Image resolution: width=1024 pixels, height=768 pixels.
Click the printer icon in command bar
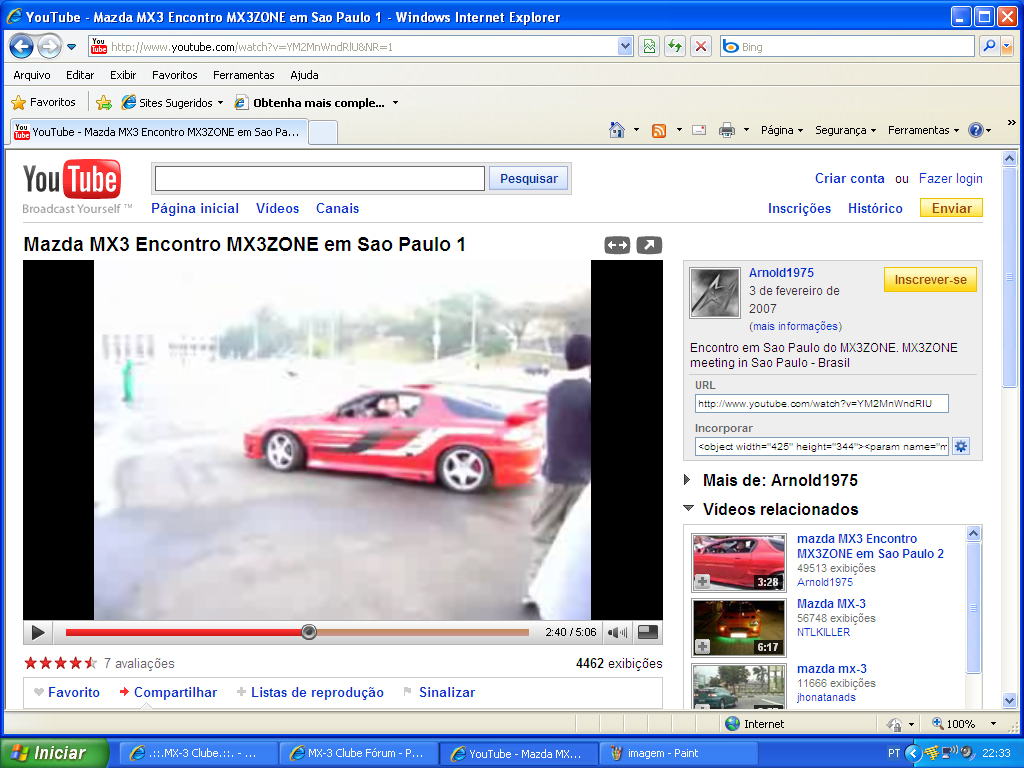tap(727, 130)
